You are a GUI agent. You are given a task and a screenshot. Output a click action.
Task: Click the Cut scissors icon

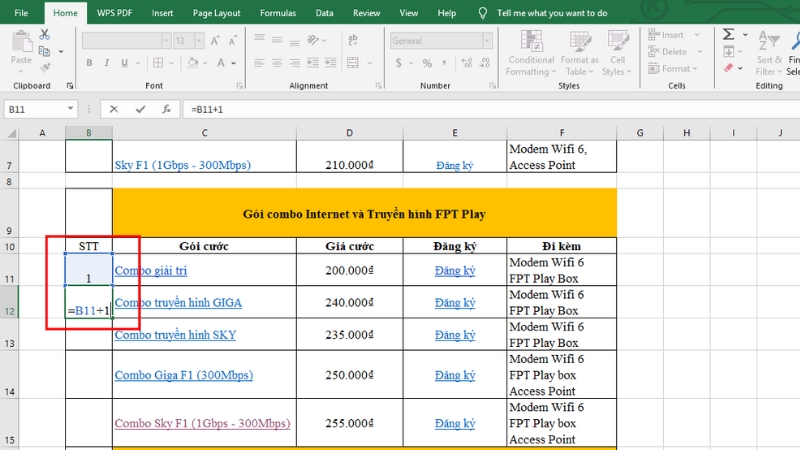(44, 35)
